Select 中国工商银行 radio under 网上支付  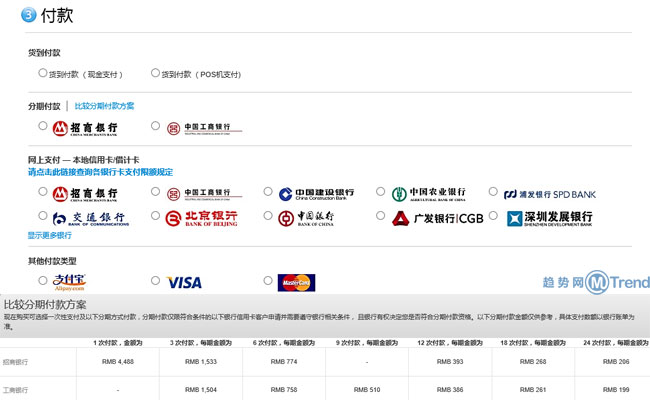155,192
